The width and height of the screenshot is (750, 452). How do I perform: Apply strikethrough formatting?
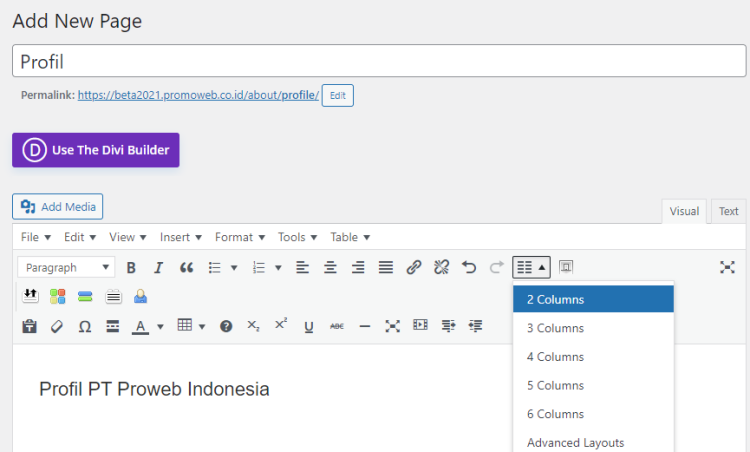coord(337,326)
